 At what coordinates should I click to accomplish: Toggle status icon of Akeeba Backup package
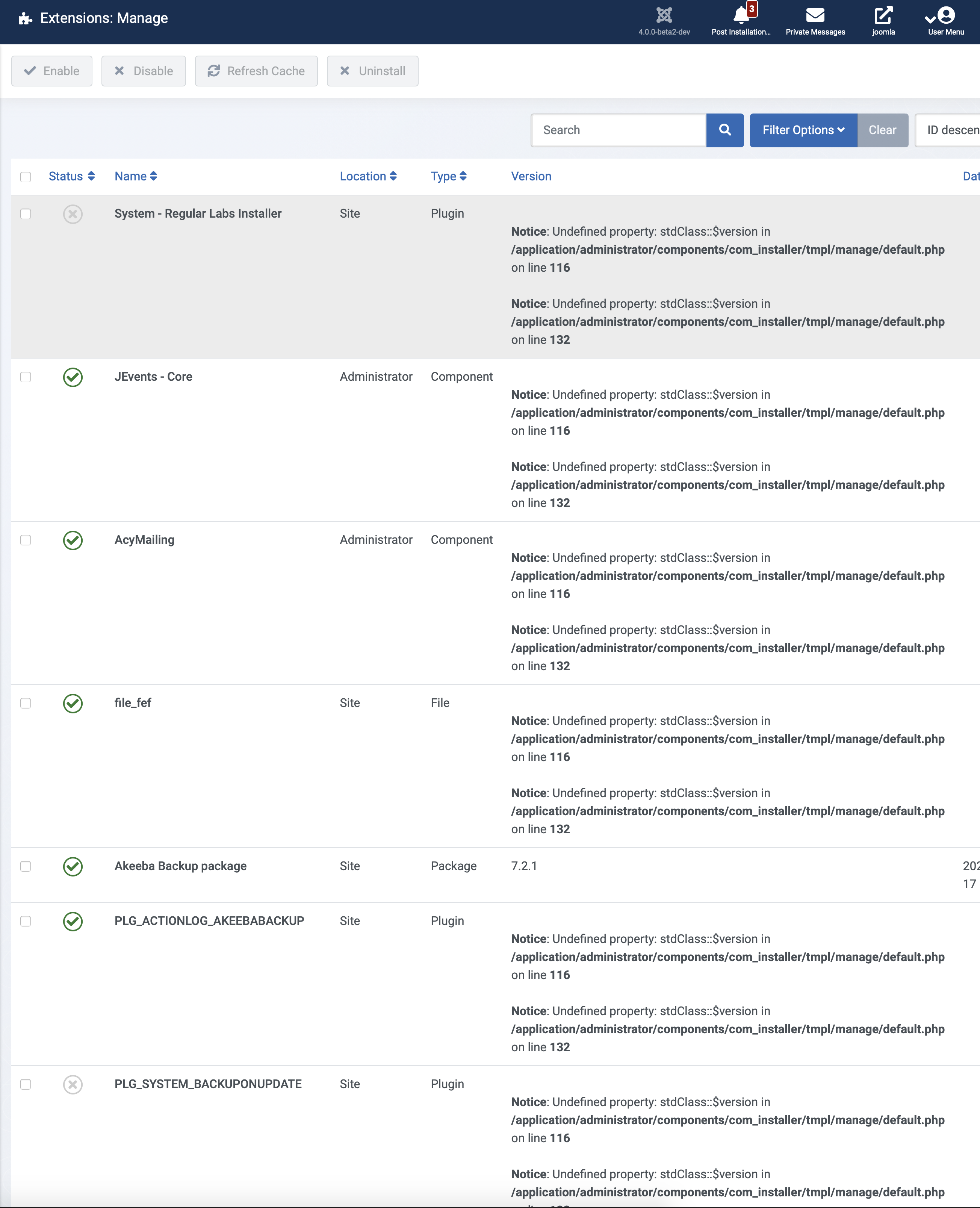(73, 866)
